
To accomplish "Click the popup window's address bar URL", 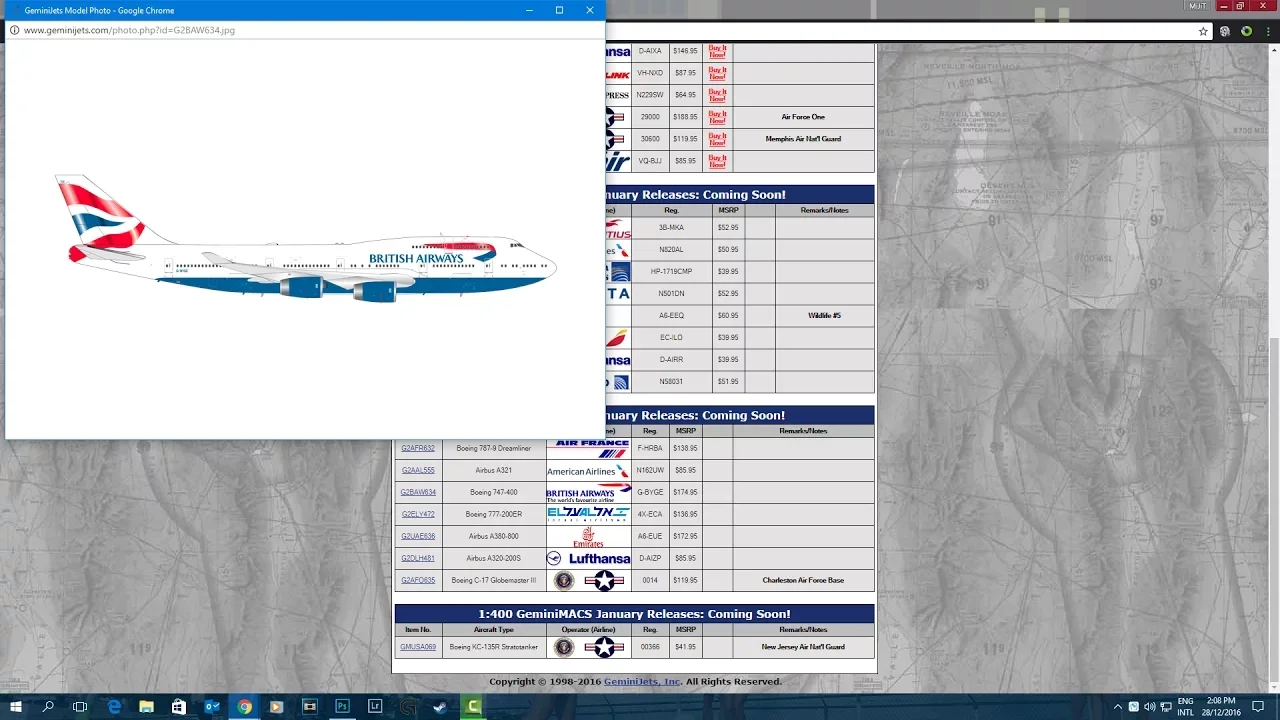I will (x=129, y=30).
